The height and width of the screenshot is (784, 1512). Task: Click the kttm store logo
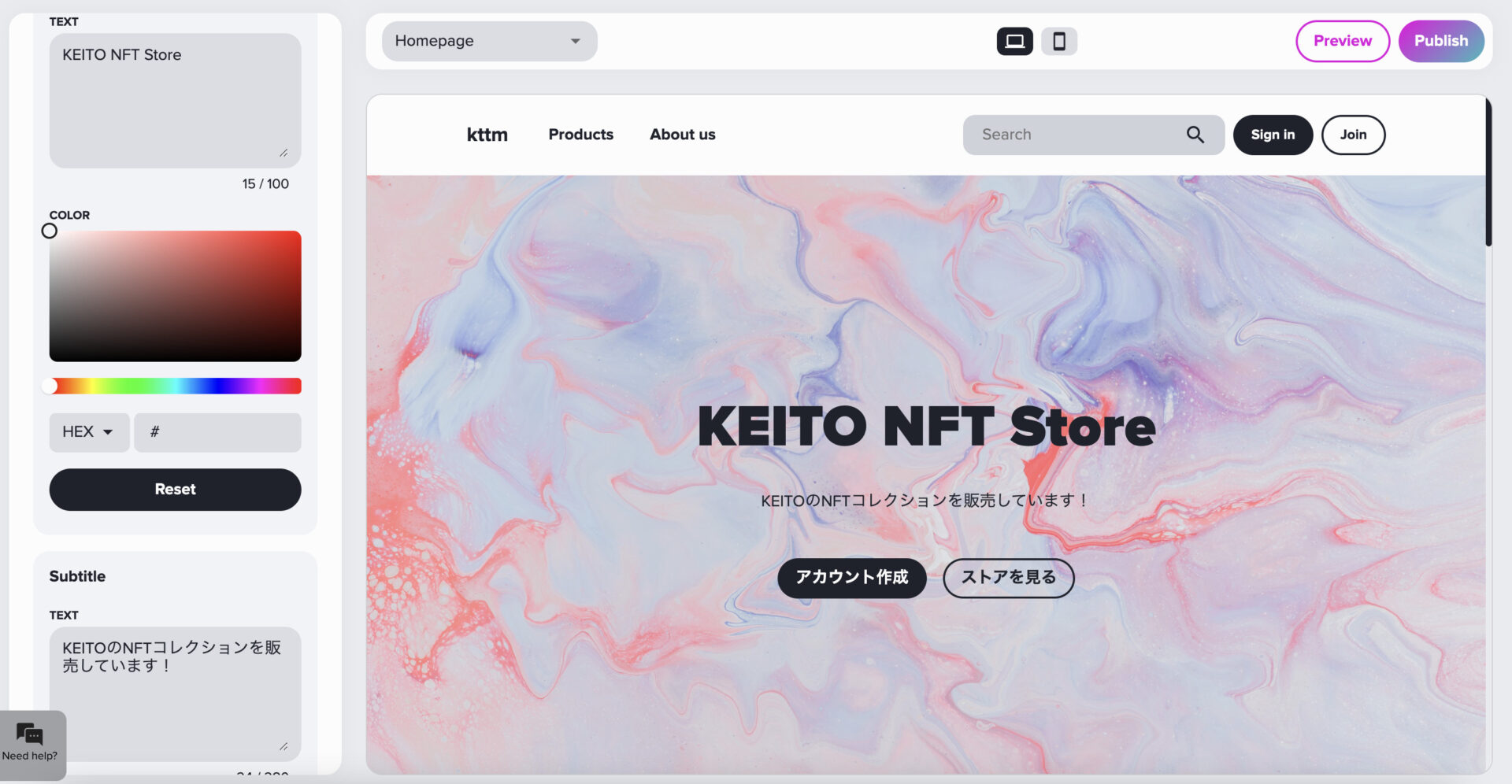point(487,135)
